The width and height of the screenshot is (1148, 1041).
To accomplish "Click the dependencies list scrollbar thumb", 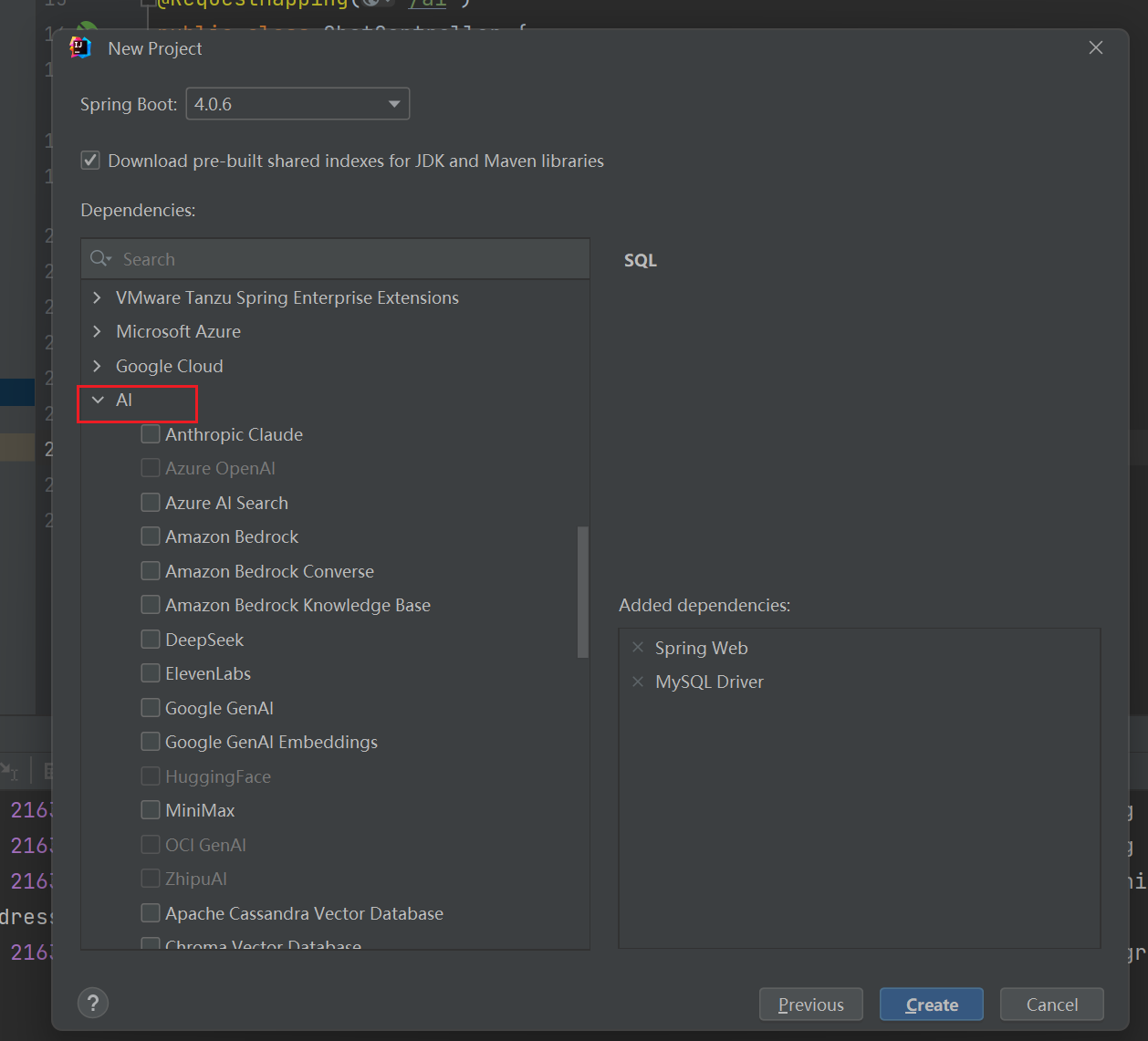I will click(583, 591).
